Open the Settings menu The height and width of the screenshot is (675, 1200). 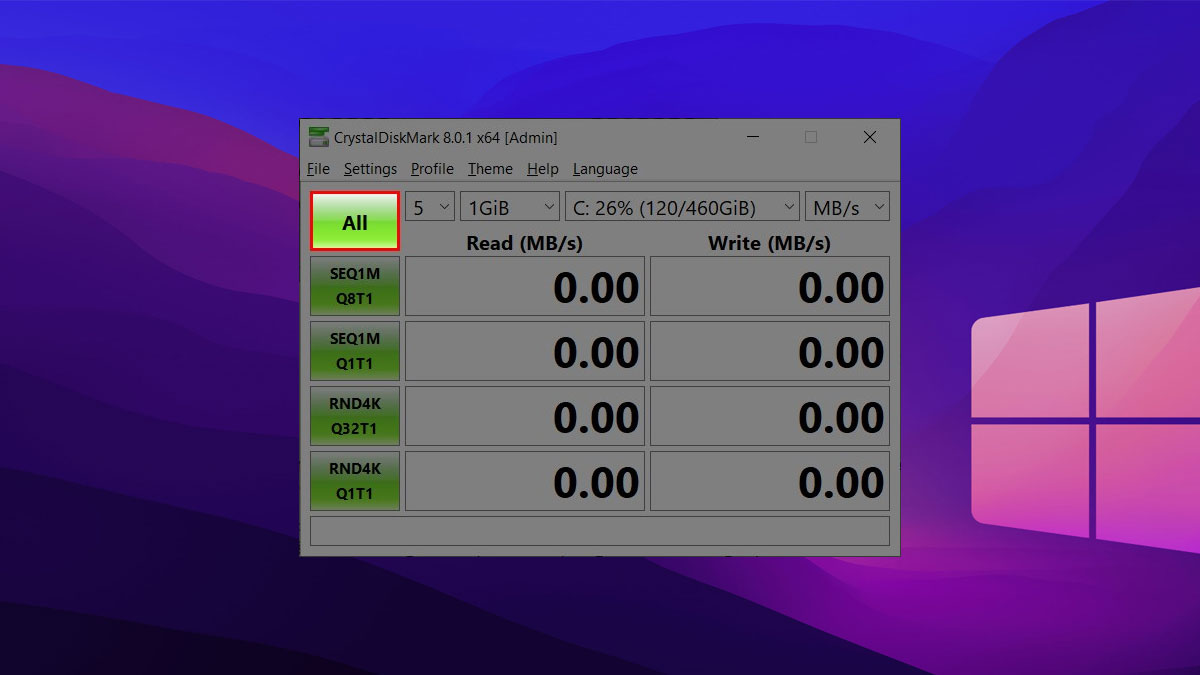click(370, 169)
